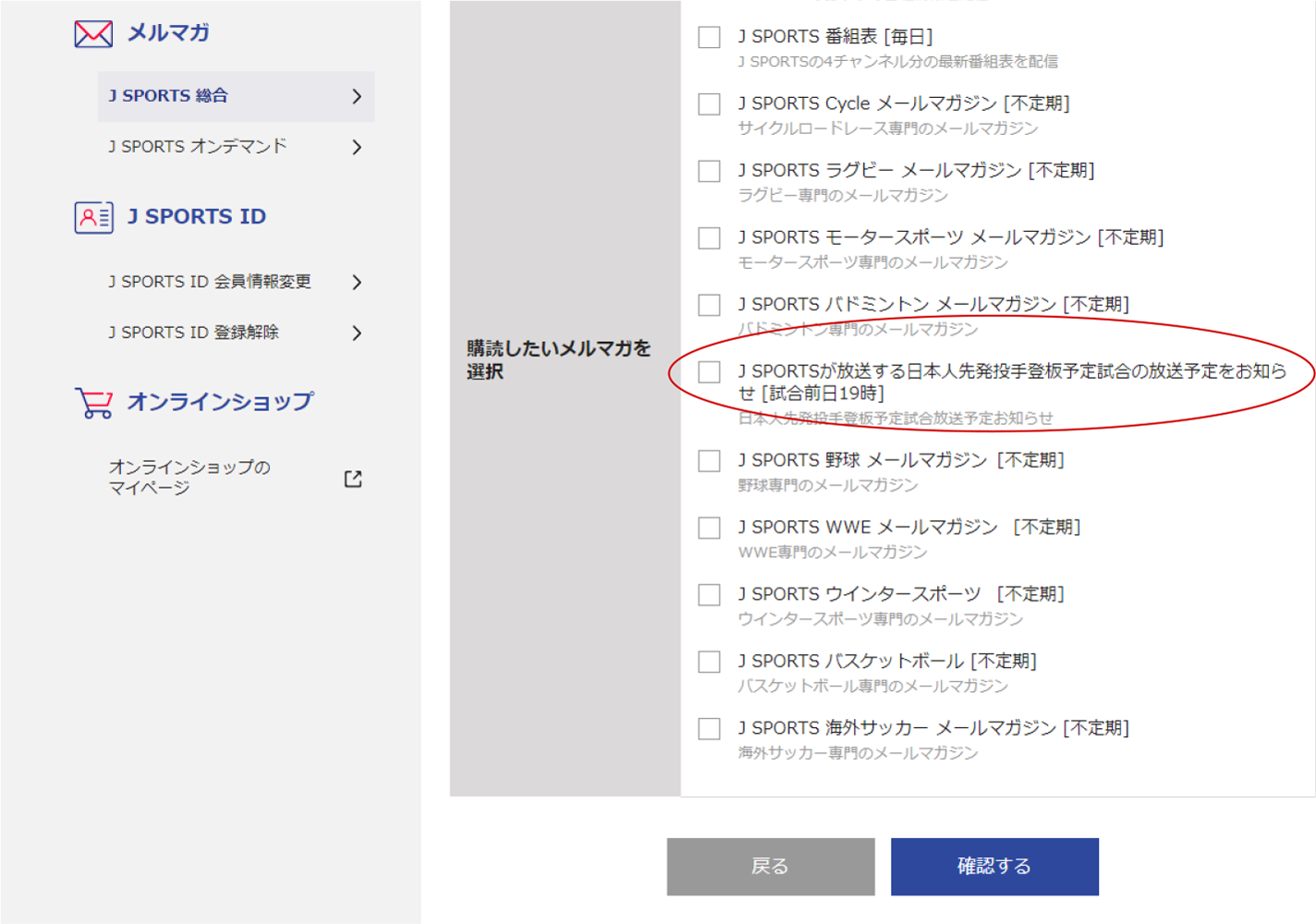1316x924 pixels.
Task: Click the chevron next to J SPORTS 総合
Action: click(357, 96)
